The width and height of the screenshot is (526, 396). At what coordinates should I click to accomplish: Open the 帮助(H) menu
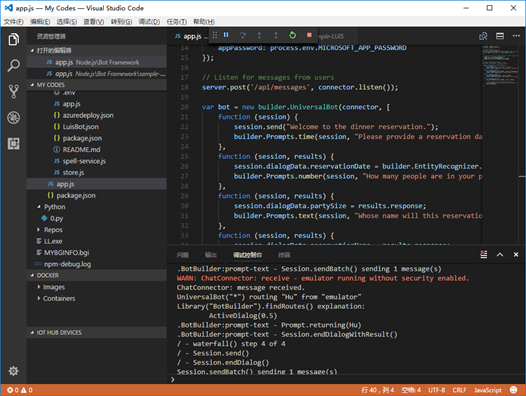point(204,22)
